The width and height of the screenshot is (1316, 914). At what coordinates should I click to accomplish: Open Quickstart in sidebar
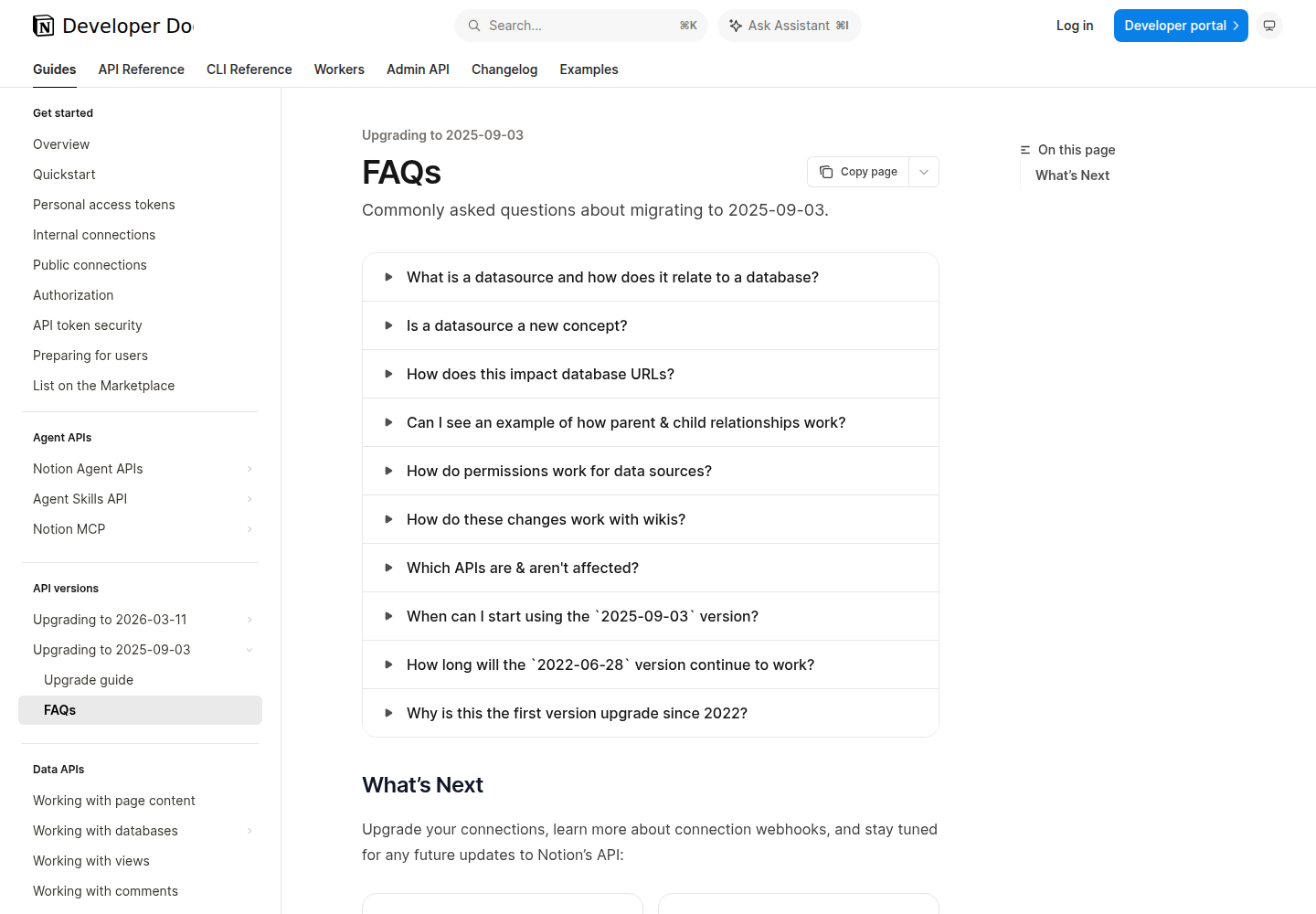pos(64,175)
